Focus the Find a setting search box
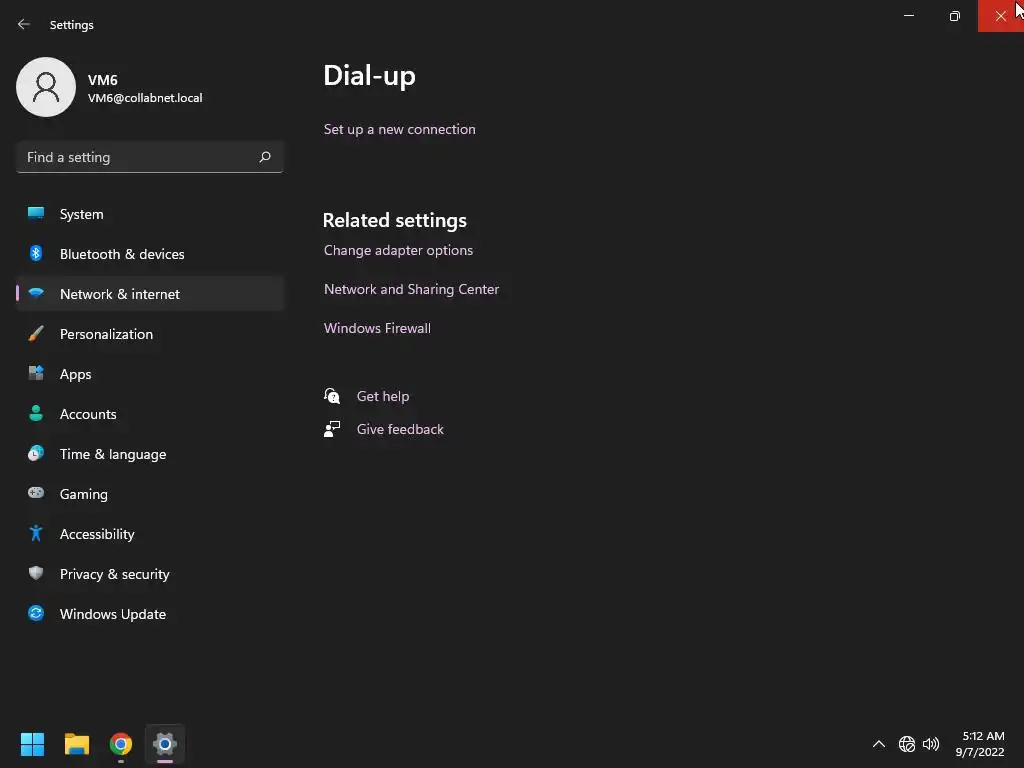The width and height of the screenshot is (1024, 768). click(x=150, y=157)
